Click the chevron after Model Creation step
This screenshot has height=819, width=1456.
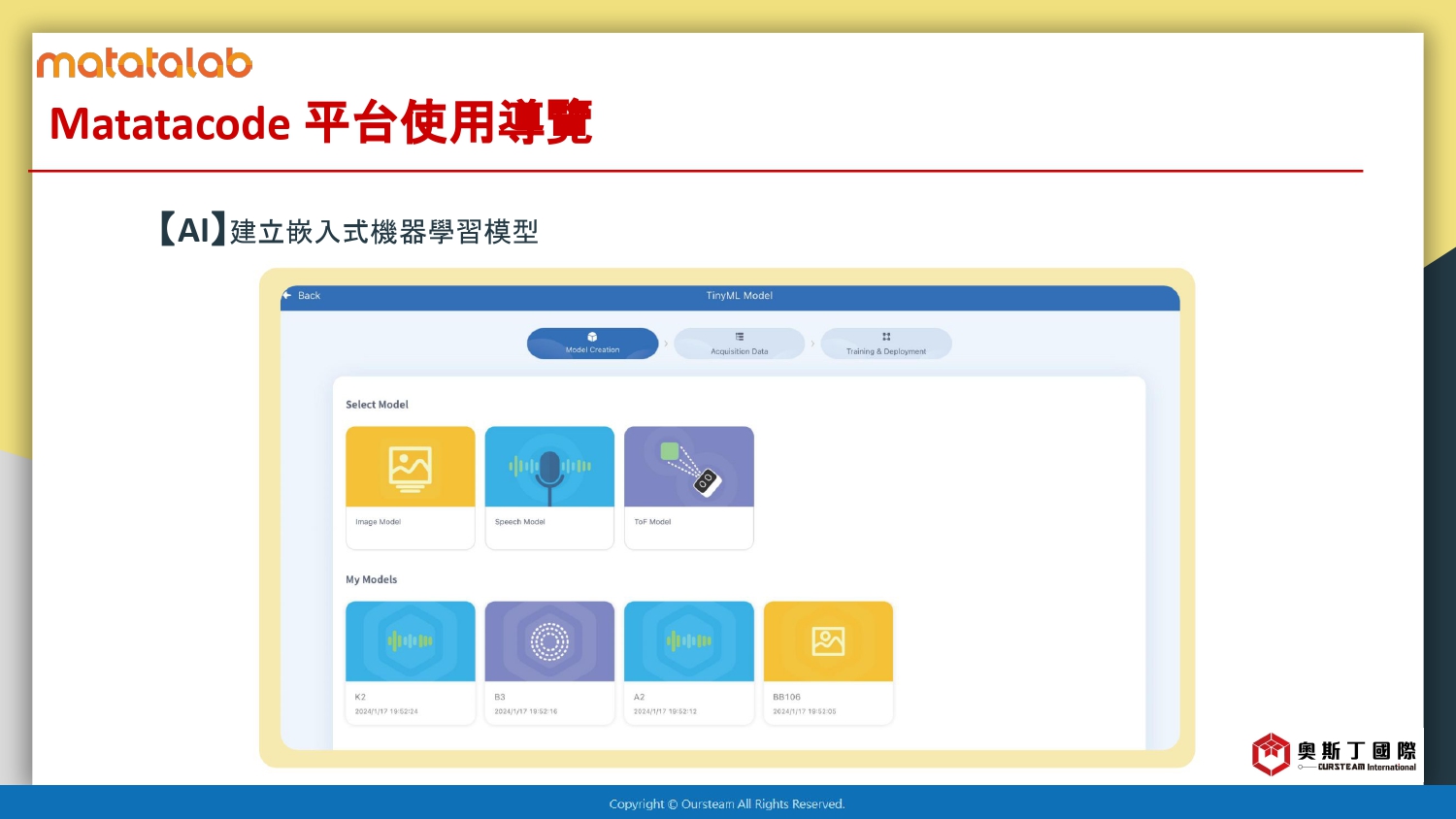(x=666, y=344)
